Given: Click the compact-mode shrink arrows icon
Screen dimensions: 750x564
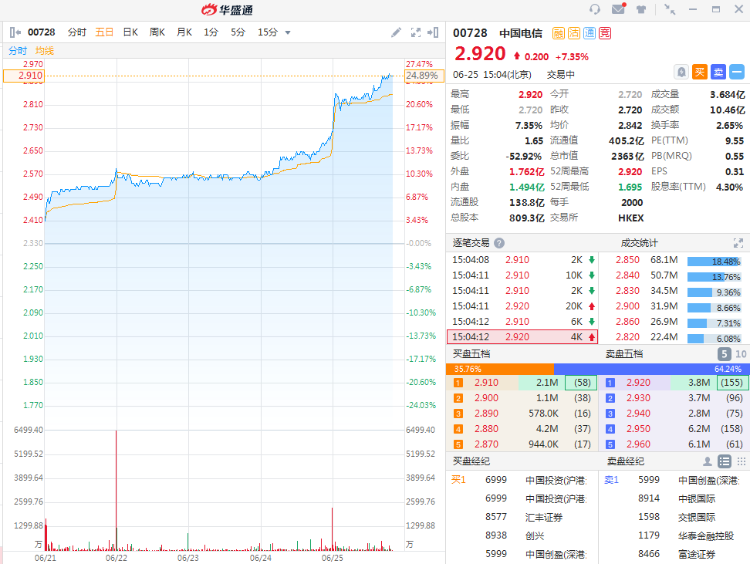Looking at the screenshot, I should 670,9.
